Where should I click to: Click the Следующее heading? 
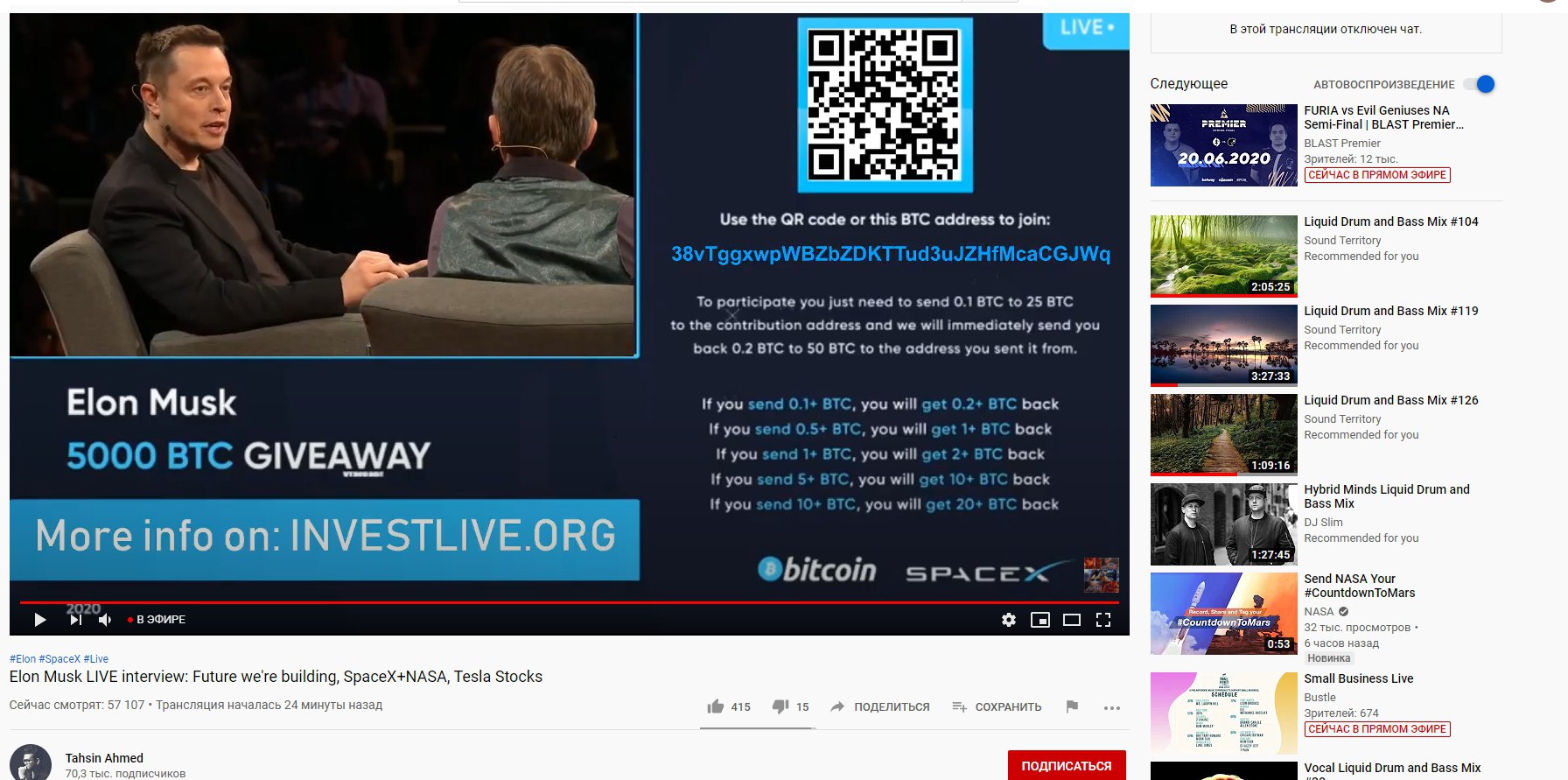point(1188,84)
